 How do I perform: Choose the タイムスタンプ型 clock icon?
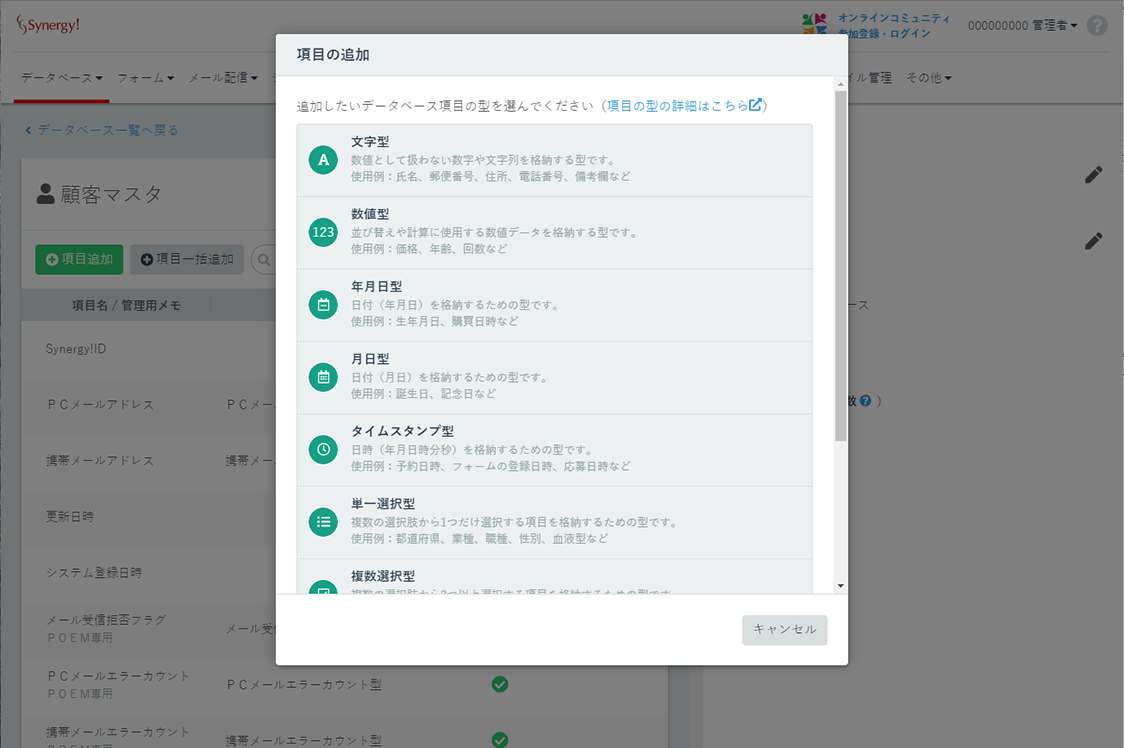tap(323, 450)
